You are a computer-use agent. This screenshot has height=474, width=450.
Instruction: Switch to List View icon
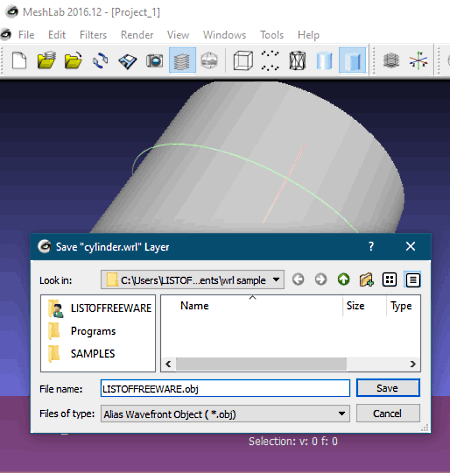click(x=389, y=280)
